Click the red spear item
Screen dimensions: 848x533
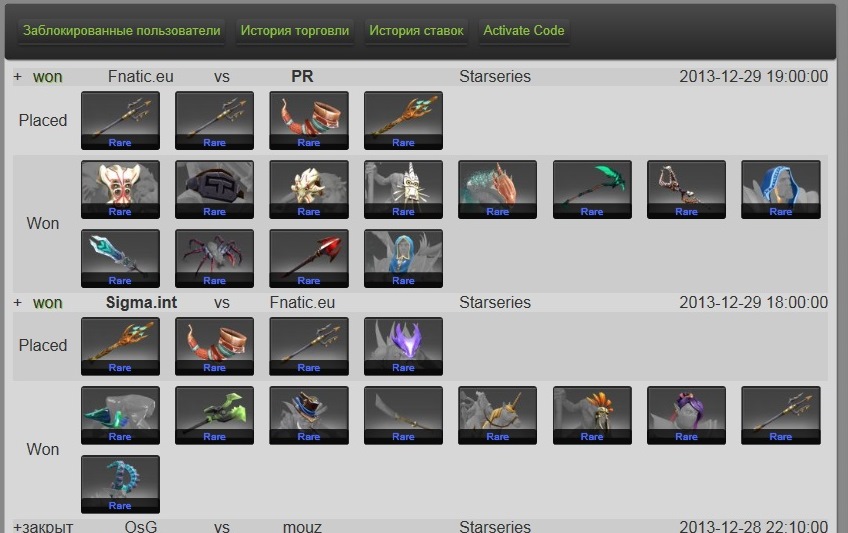pos(309,258)
